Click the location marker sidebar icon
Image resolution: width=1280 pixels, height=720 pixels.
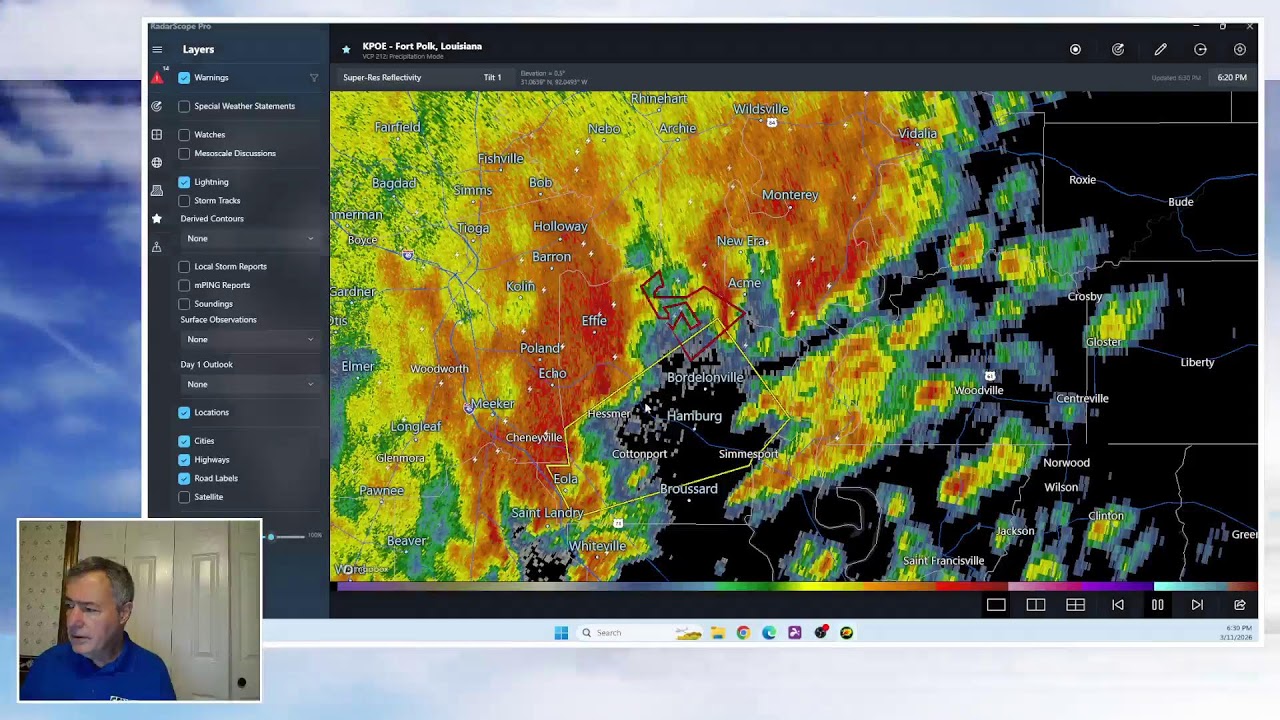(157, 247)
